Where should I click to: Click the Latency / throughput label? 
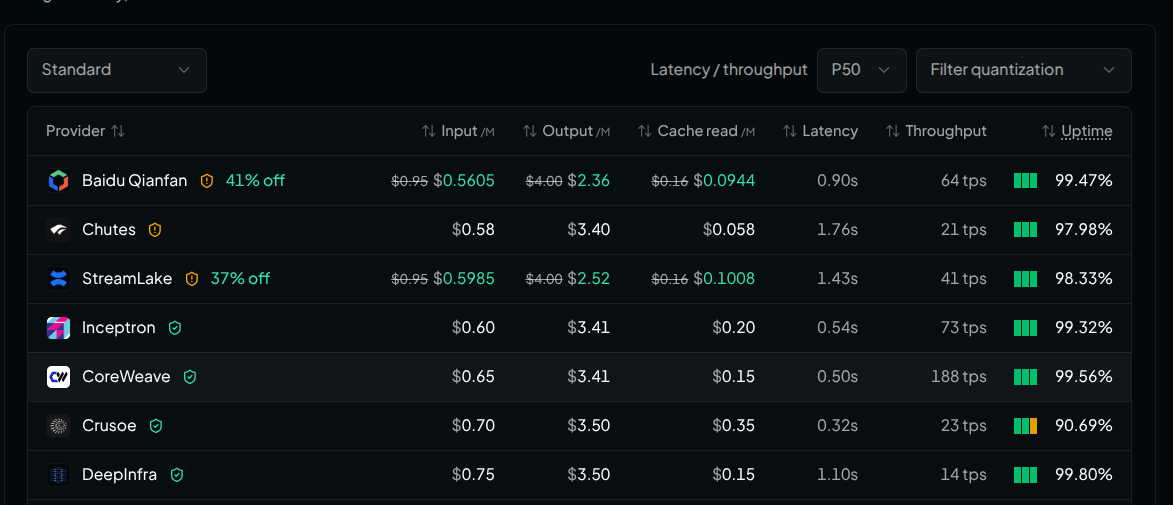729,70
